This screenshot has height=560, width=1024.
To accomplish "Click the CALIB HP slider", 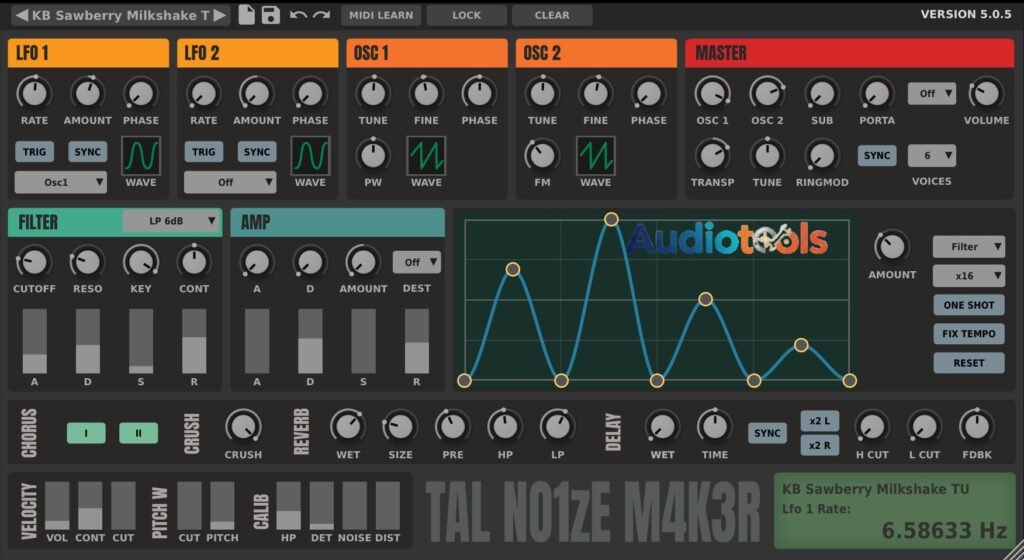I will click(289, 506).
